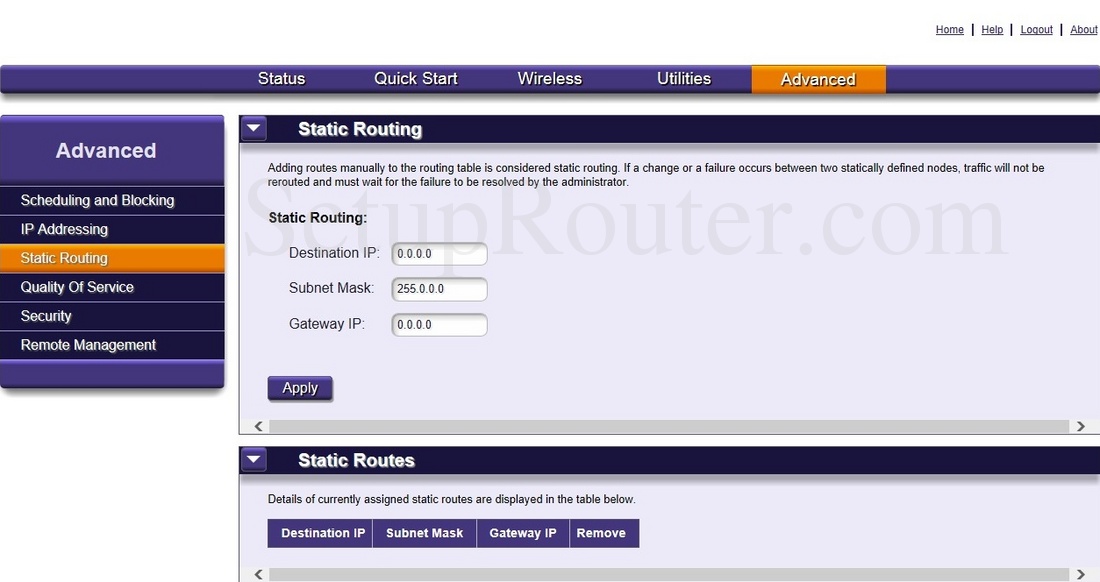
Task: Click the Static Routing panel horizontal scrollbar
Action: click(669, 426)
